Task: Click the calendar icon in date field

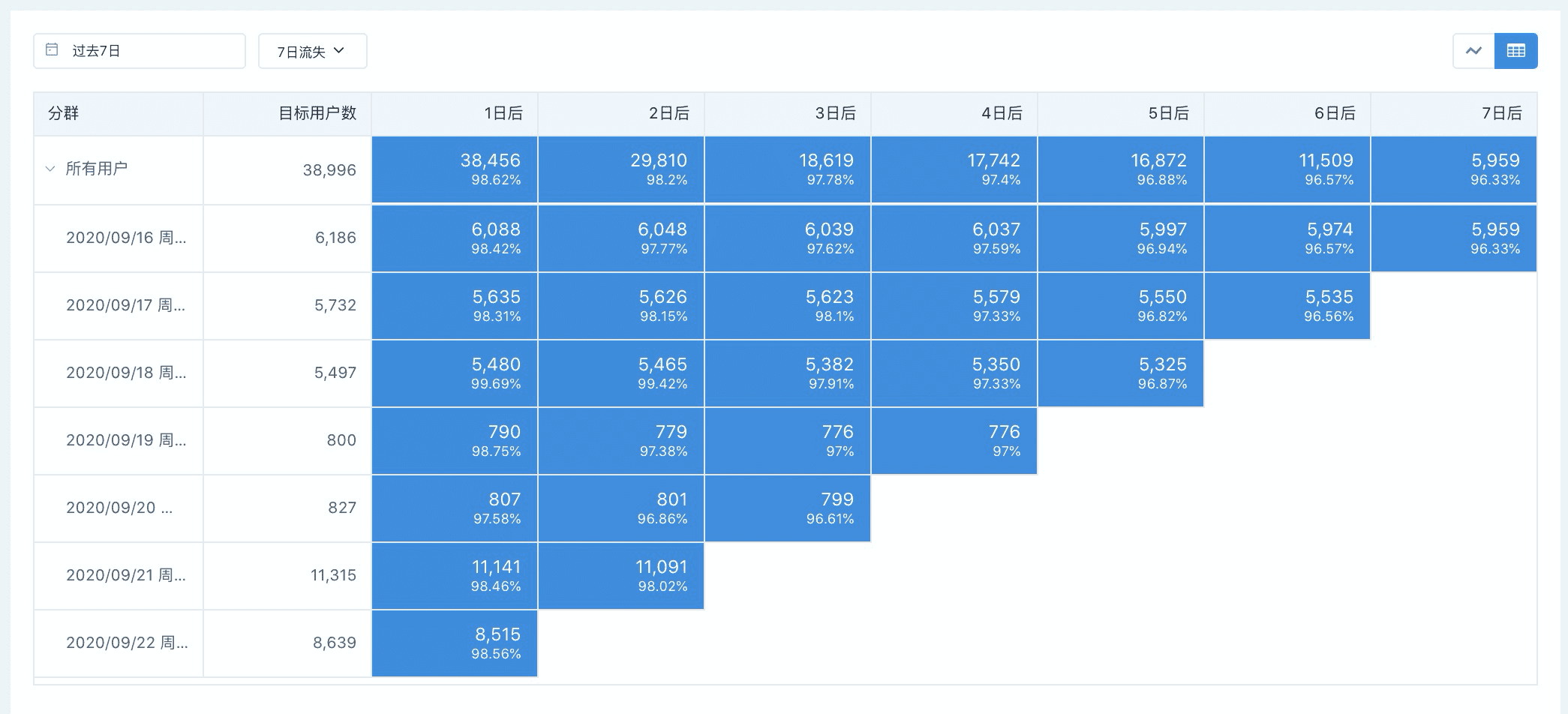Action: click(x=52, y=49)
